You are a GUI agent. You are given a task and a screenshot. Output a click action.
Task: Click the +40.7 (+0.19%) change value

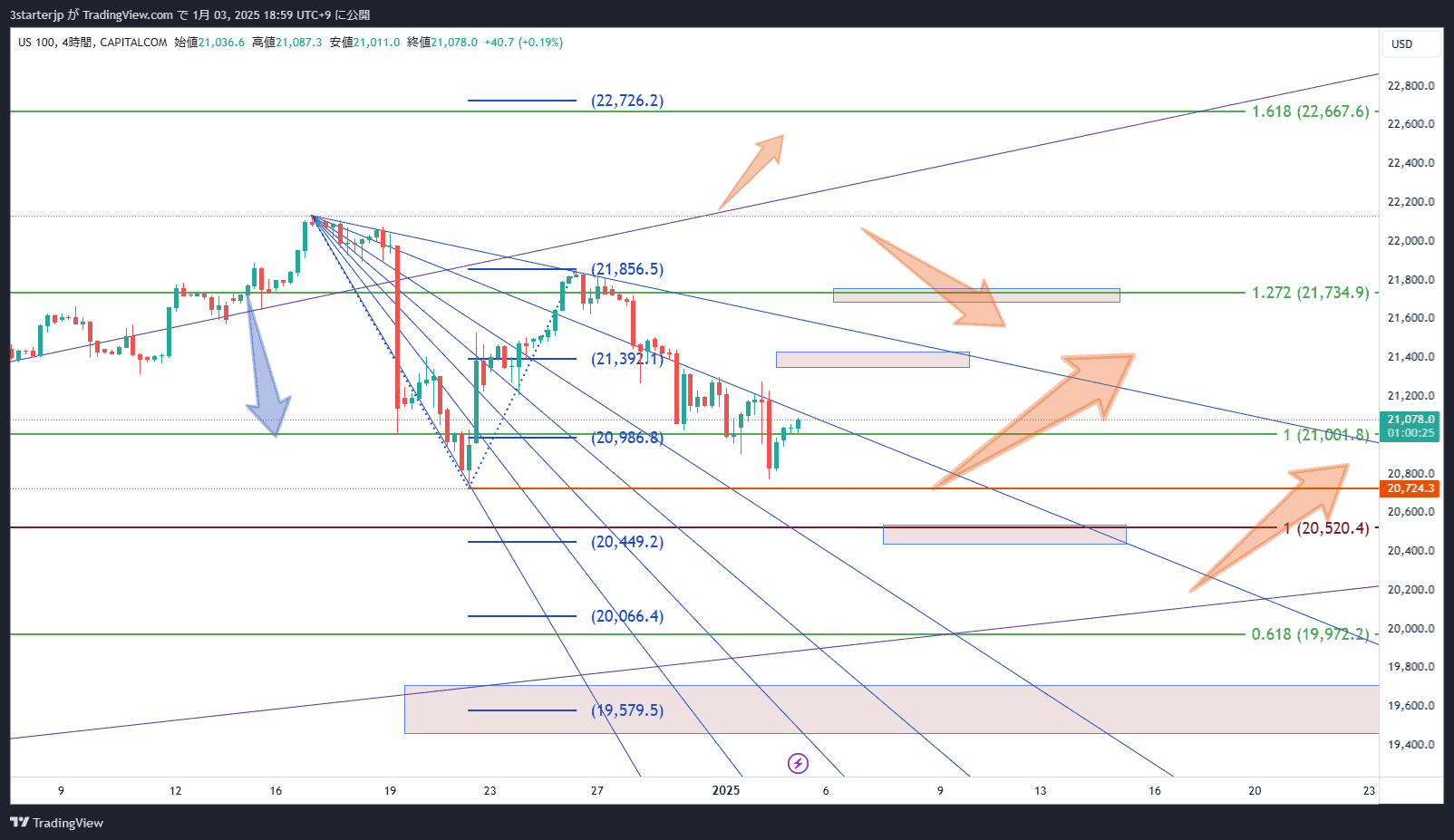[x=524, y=43]
